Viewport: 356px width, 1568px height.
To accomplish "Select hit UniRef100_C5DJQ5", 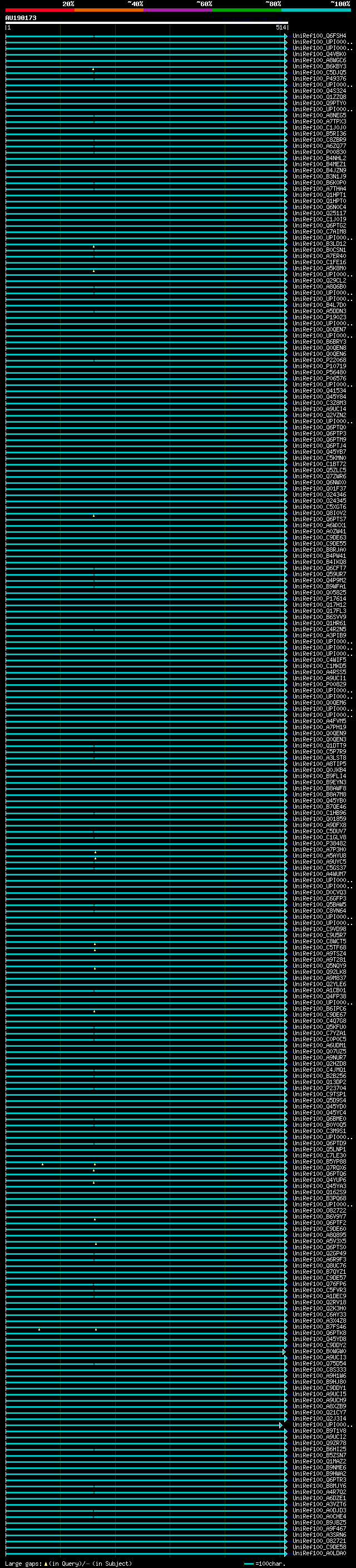I will point(319,72).
